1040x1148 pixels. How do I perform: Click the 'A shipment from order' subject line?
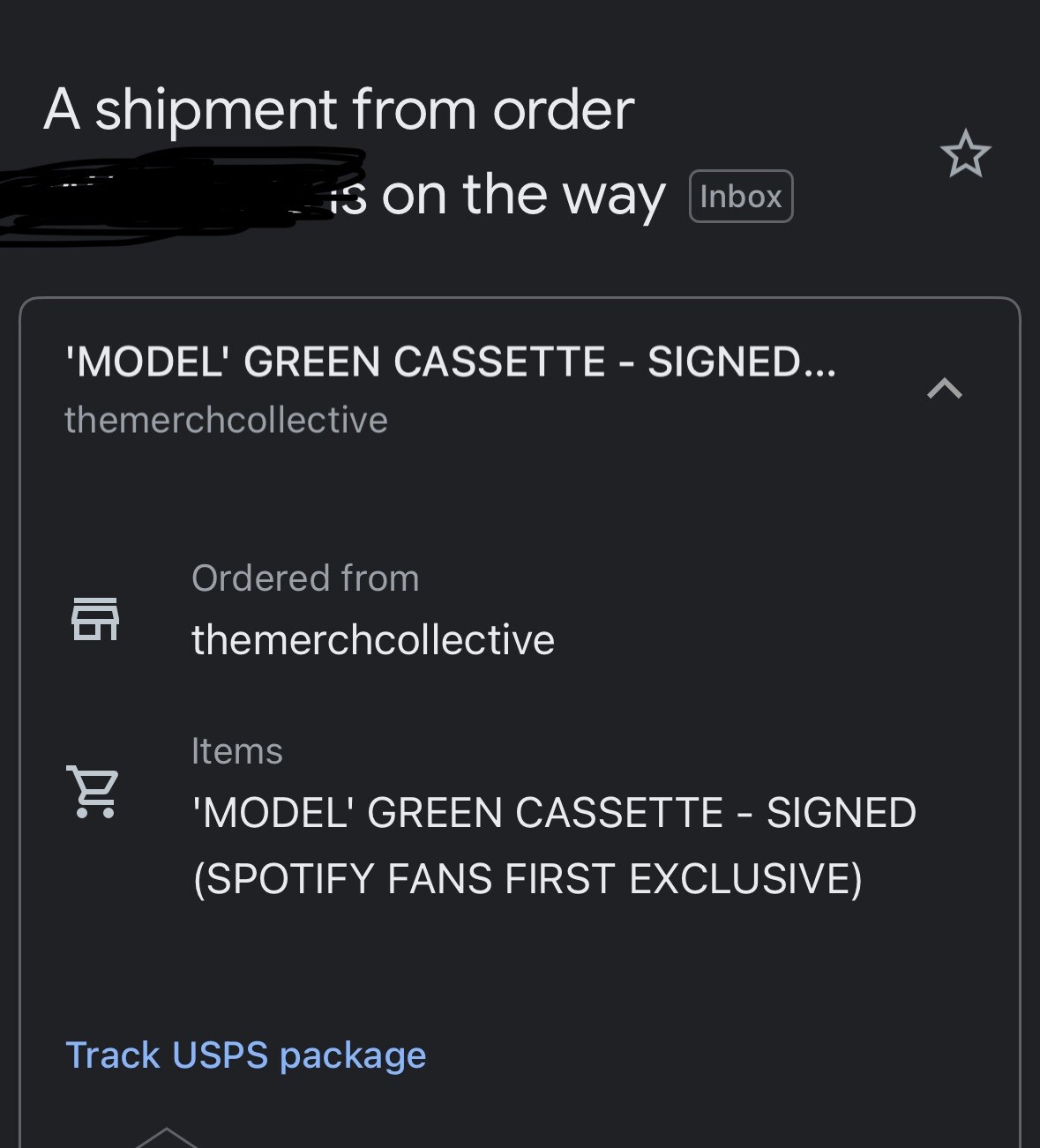tap(339, 110)
